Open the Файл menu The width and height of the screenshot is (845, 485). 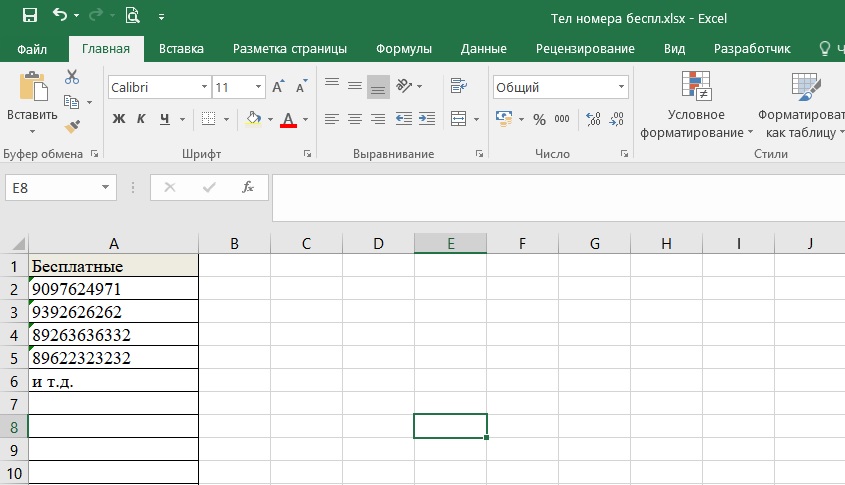coord(32,48)
